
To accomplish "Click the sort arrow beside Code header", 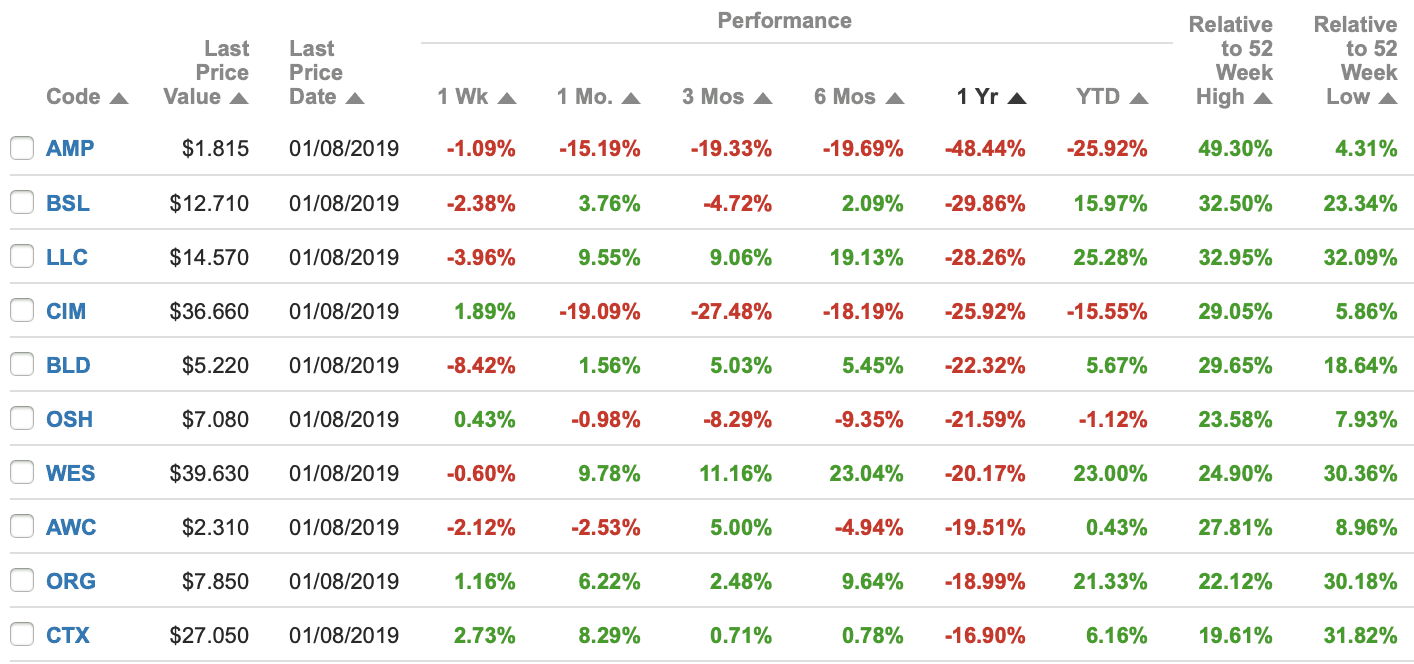I will (119, 98).
